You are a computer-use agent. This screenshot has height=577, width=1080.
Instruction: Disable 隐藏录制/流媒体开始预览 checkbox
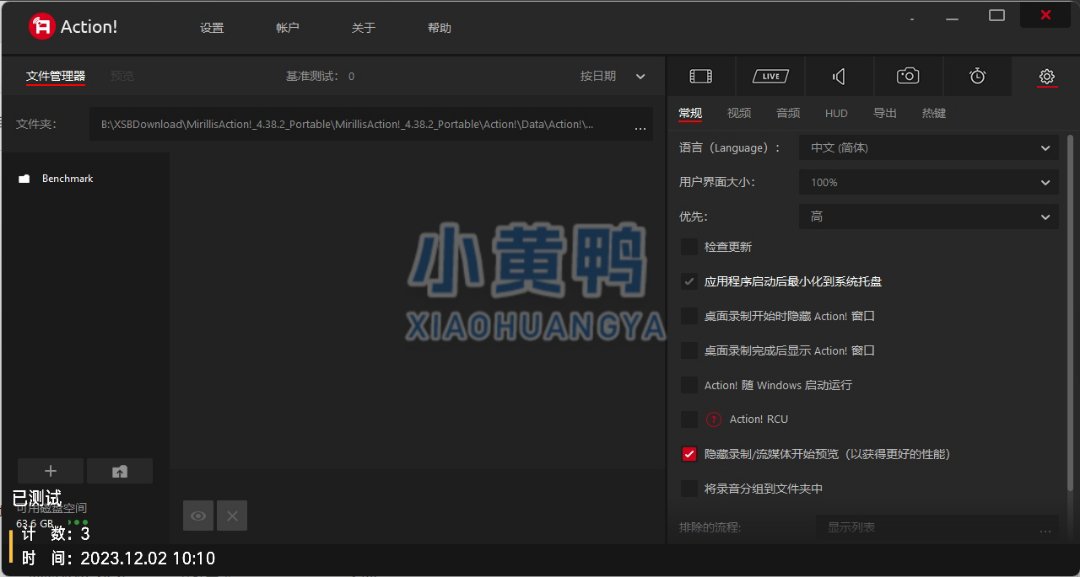click(689, 454)
